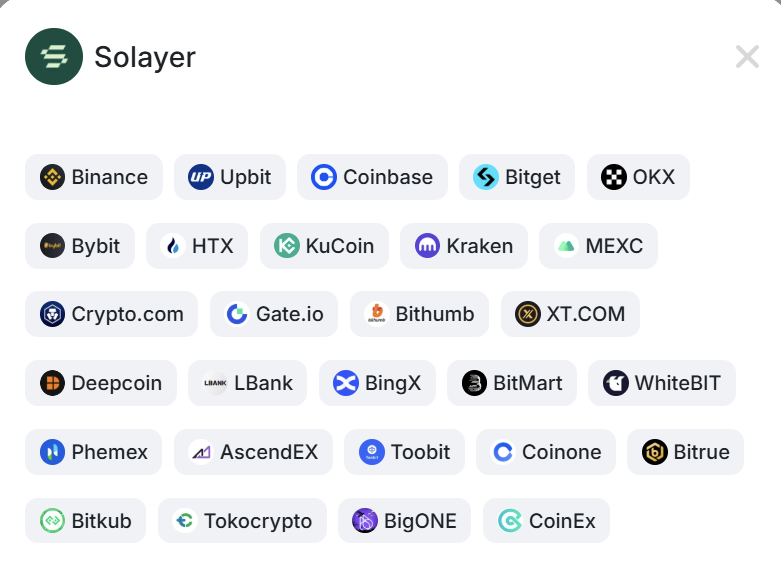Click the Coinbase logo icon

(324, 177)
